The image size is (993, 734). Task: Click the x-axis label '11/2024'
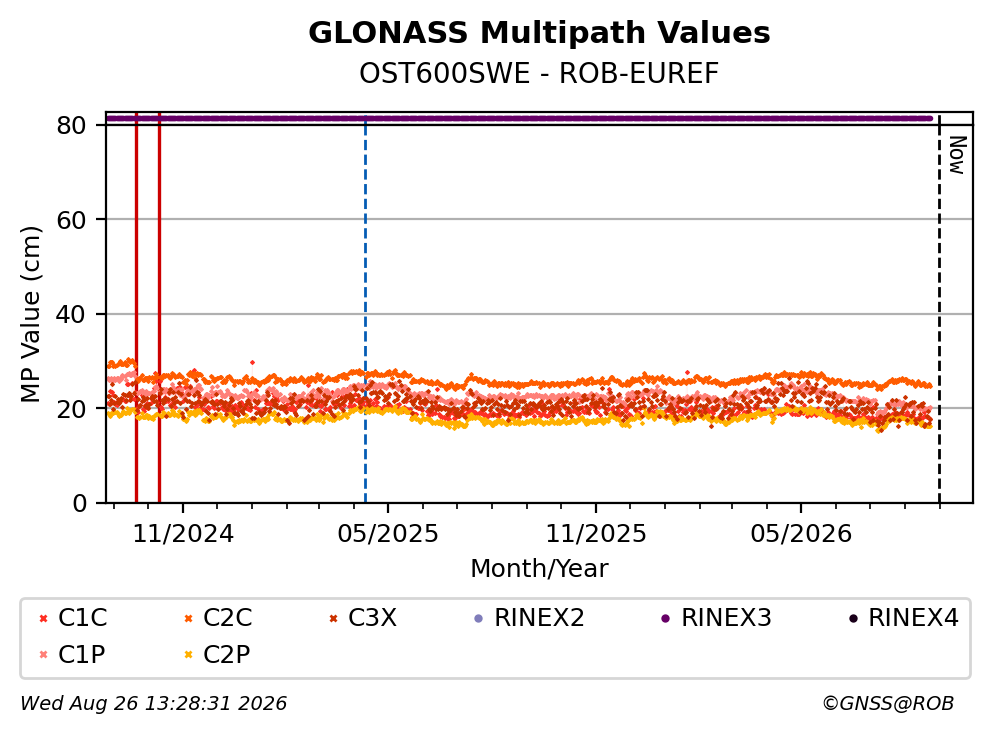point(183,534)
